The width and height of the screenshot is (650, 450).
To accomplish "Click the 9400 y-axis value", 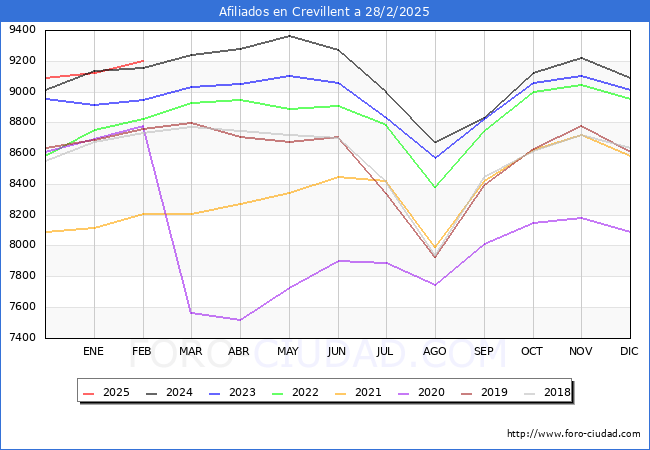I will click(22, 30).
